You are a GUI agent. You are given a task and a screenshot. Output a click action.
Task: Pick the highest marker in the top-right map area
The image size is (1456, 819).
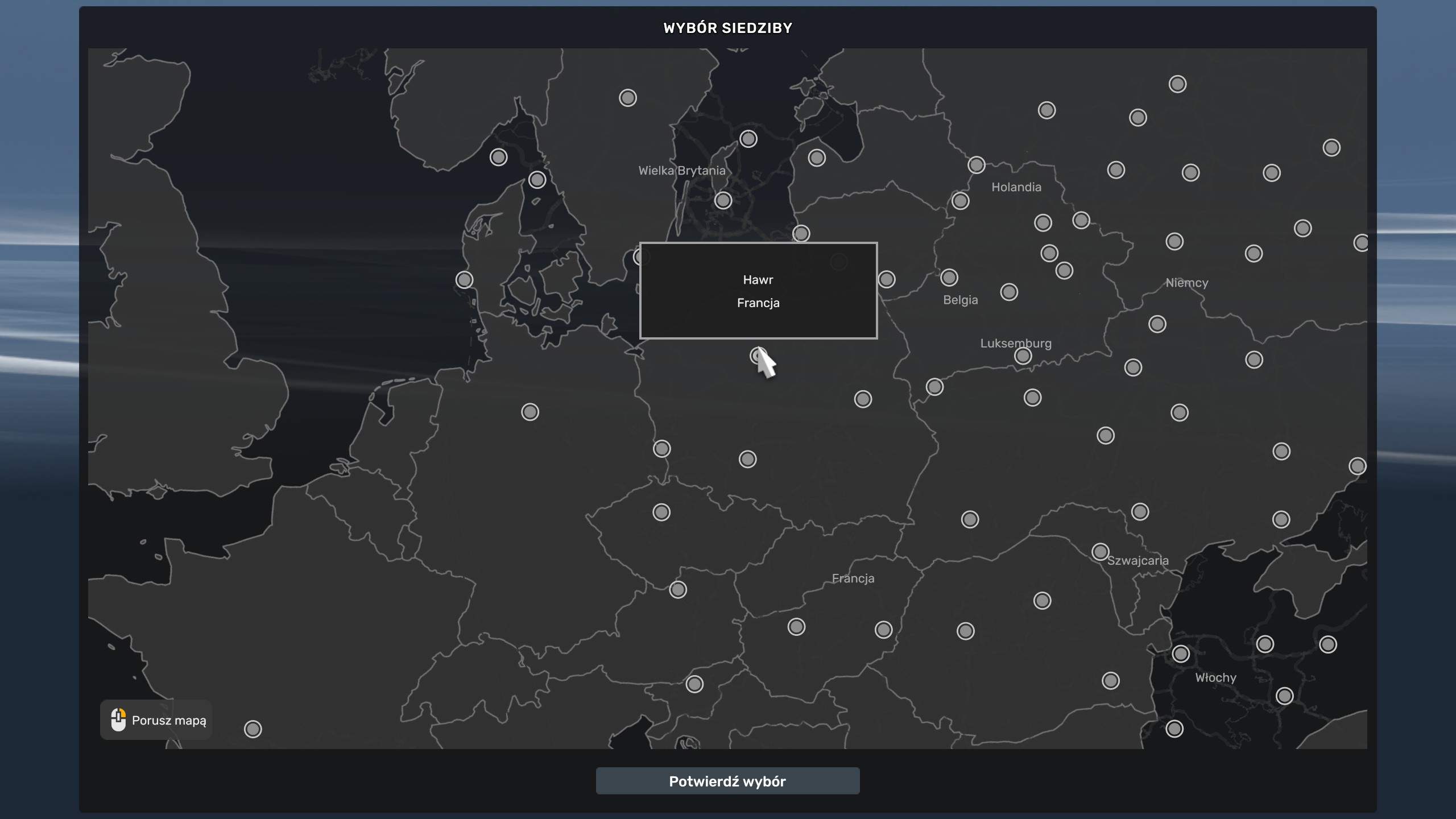[1177, 84]
